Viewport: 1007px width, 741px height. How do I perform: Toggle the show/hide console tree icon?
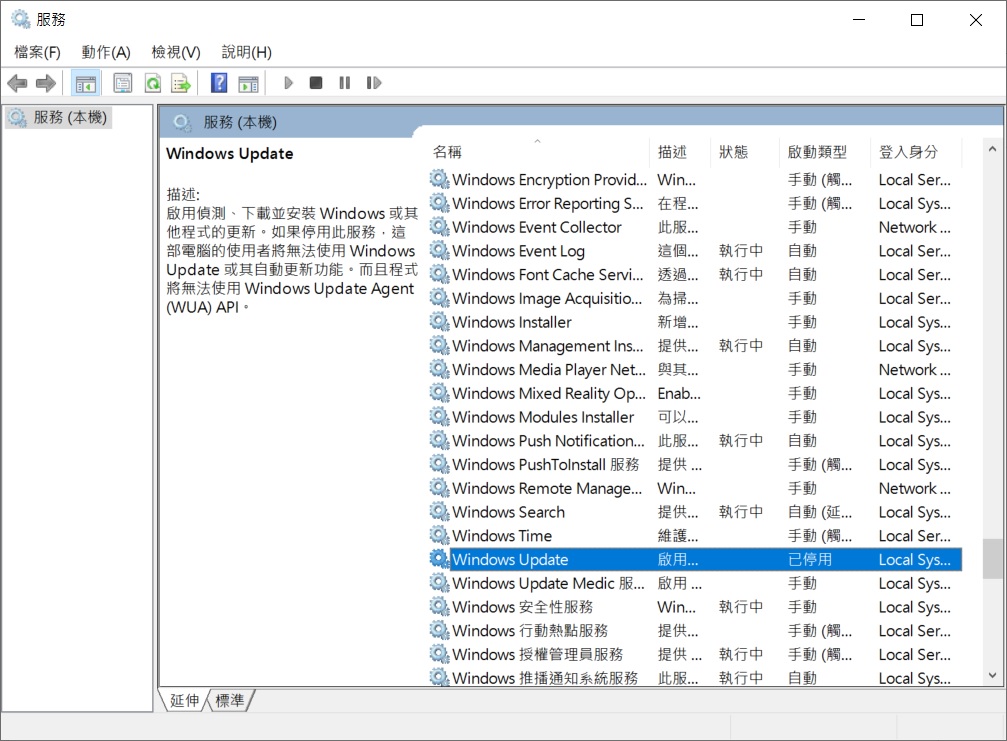point(85,83)
